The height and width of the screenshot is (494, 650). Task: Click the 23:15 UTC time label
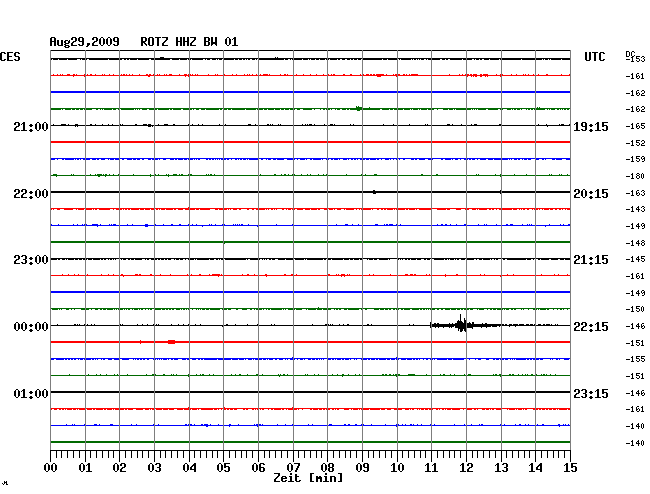coord(591,393)
